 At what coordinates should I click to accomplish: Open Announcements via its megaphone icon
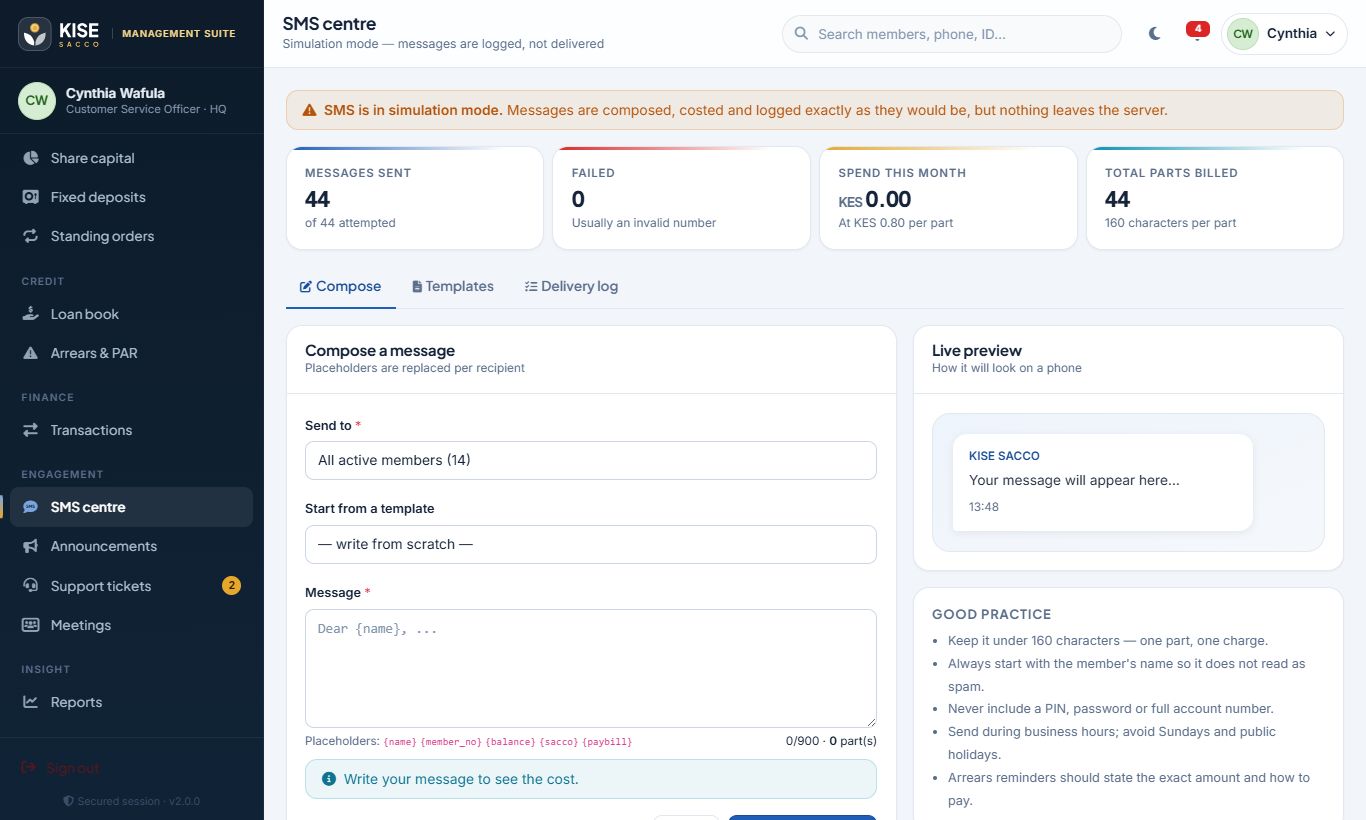[x=30, y=546]
